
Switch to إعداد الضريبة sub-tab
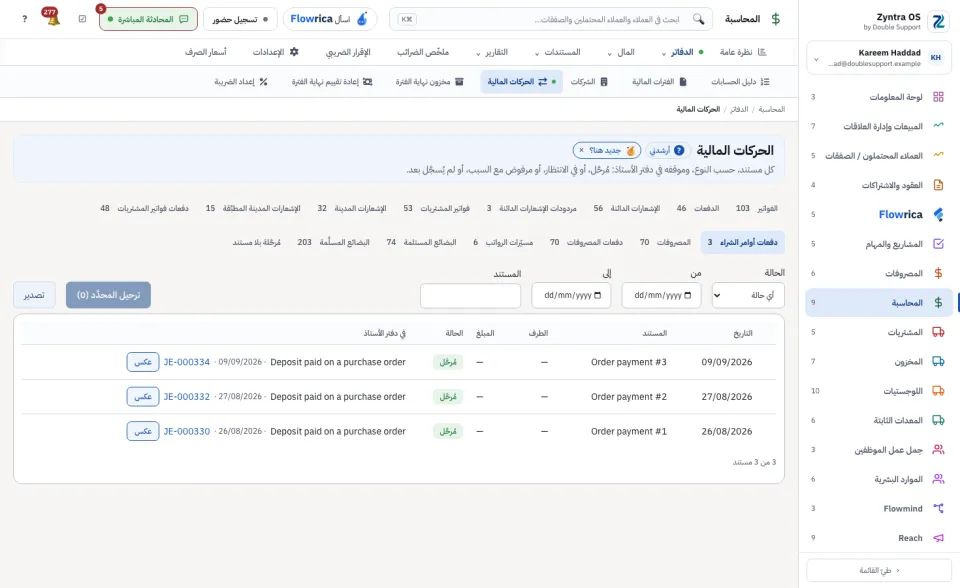[x=241, y=81]
